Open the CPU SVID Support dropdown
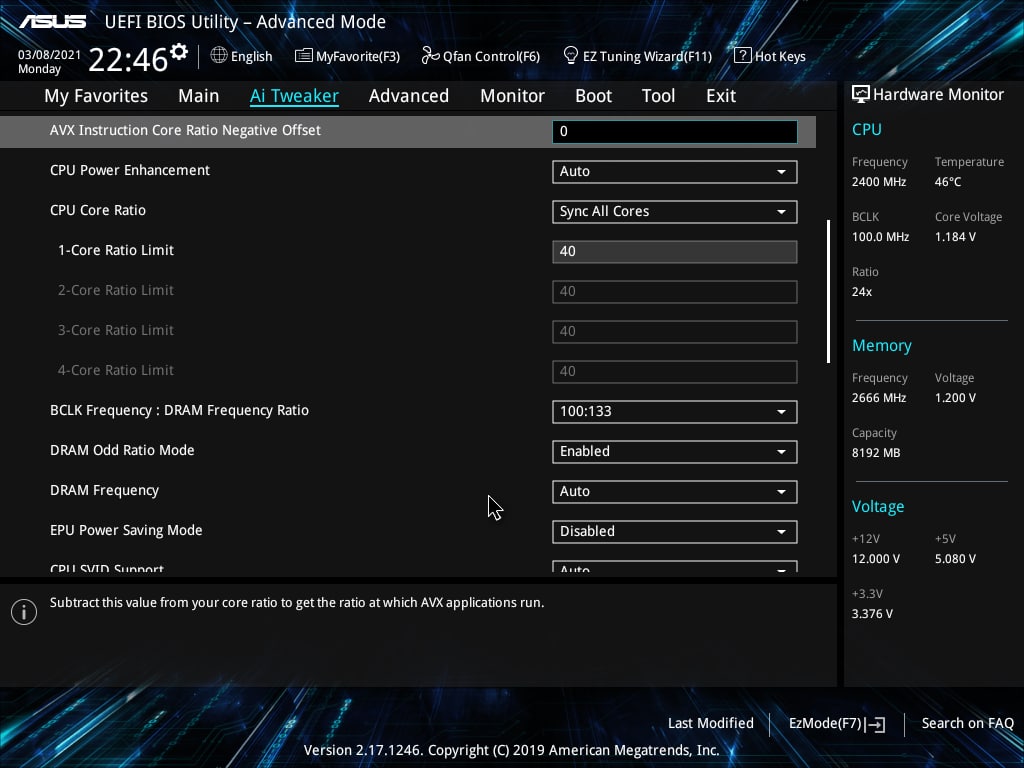Screen dimensions: 1024x768 [x=674, y=567]
